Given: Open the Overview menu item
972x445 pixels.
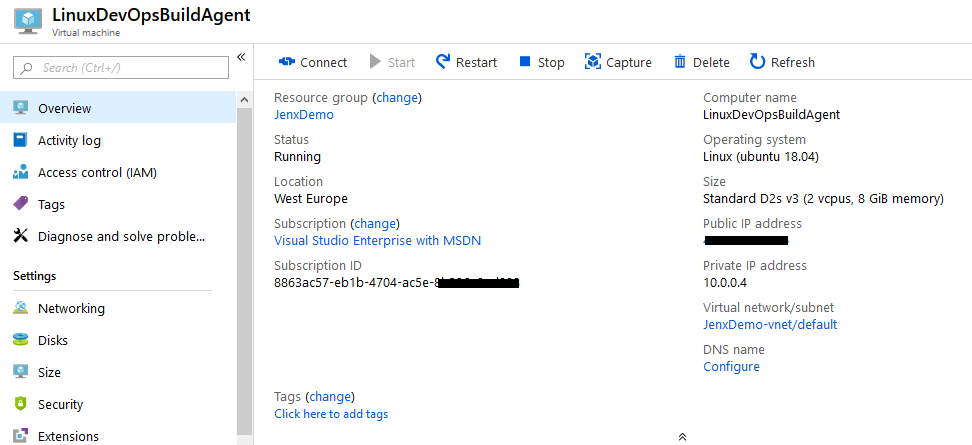Looking at the screenshot, I should 118,108.
